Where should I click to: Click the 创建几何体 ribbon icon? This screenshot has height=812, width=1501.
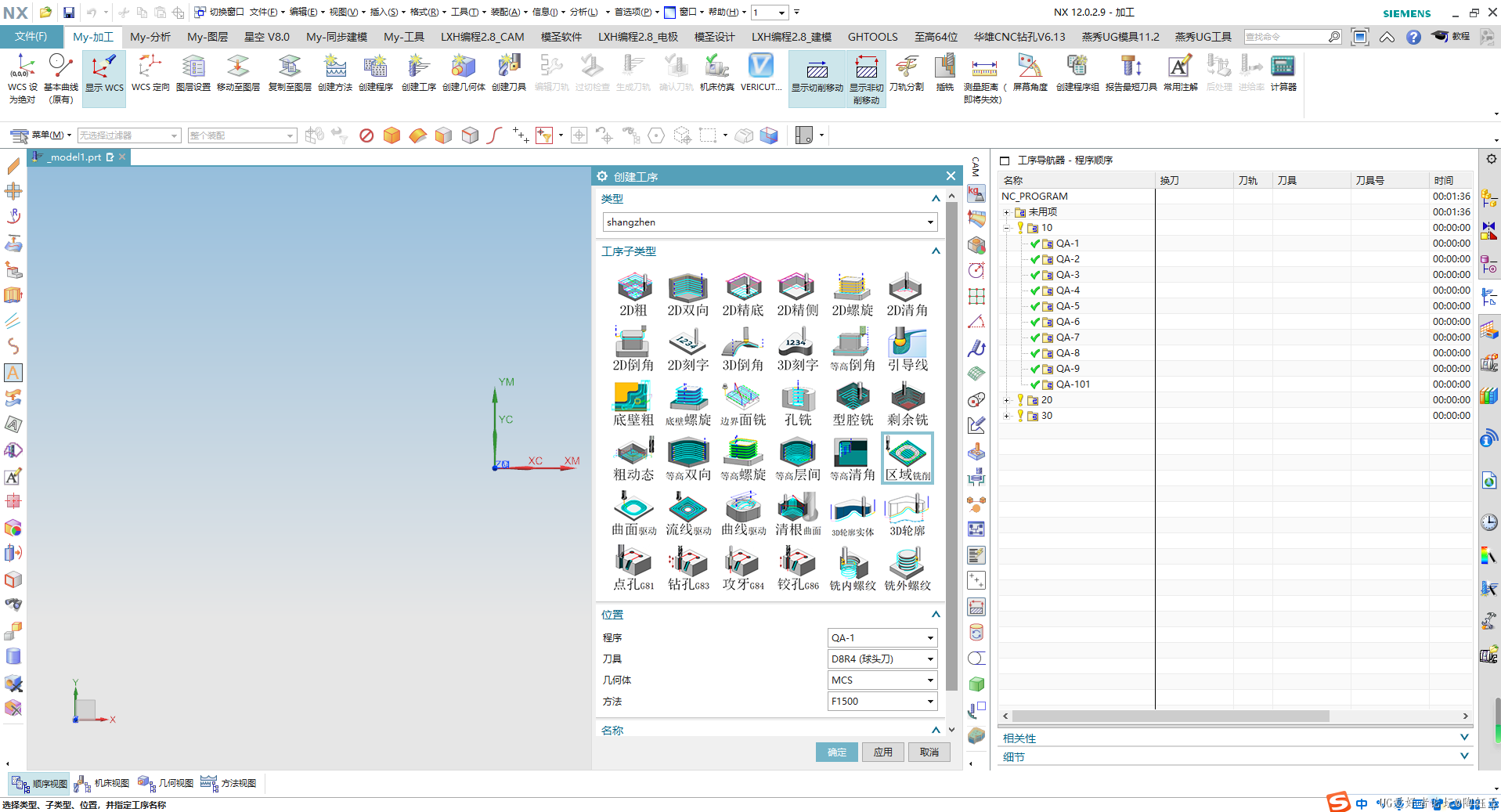464,73
